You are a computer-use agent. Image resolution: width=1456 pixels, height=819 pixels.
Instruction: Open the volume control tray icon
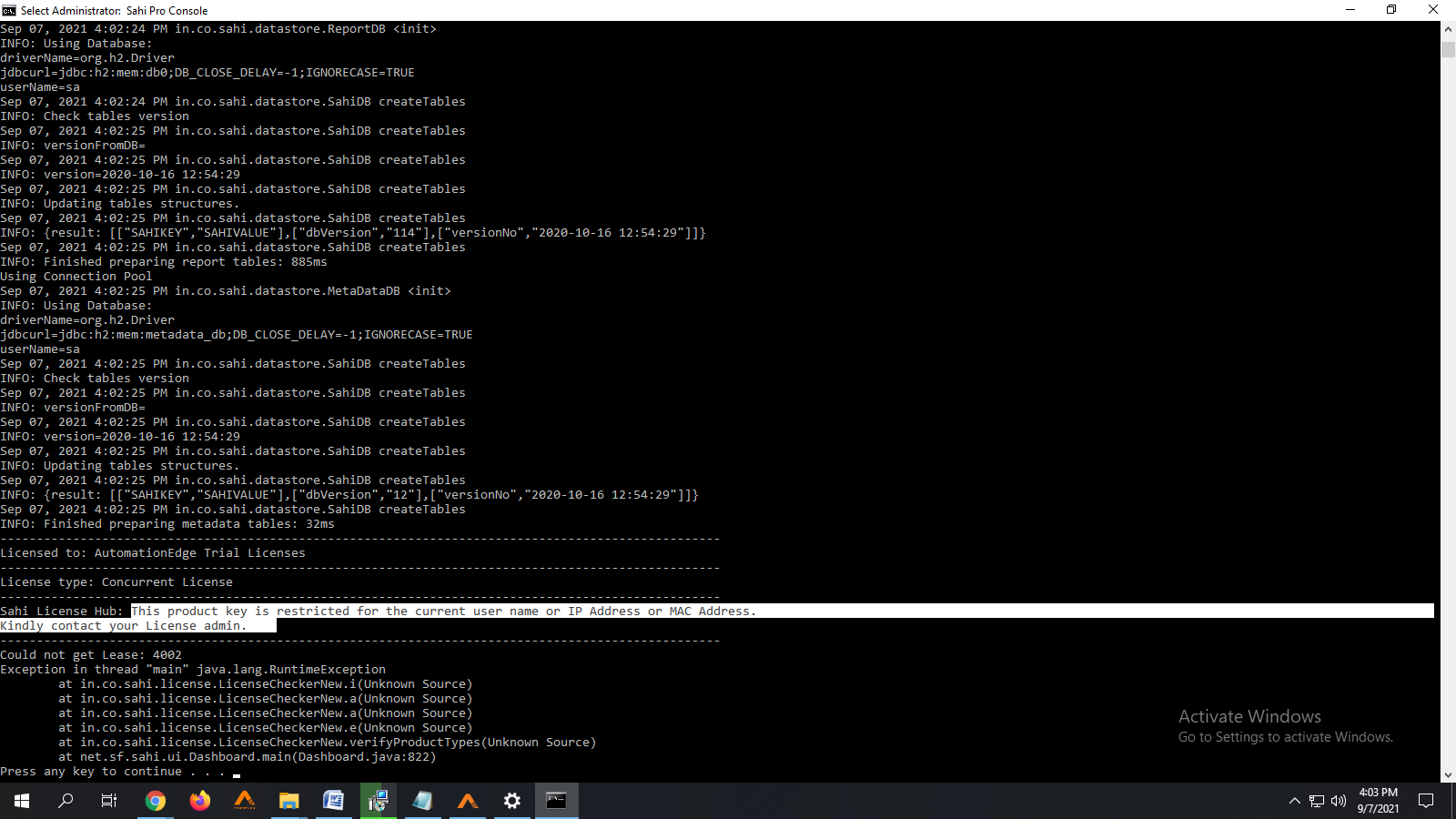pyautogui.click(x=1339, y=801)
